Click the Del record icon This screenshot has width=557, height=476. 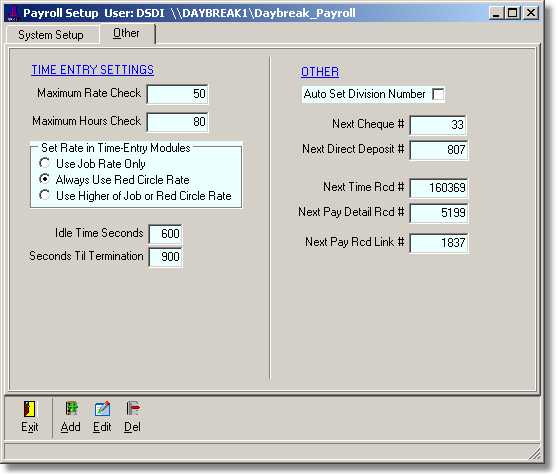(133, 409)
